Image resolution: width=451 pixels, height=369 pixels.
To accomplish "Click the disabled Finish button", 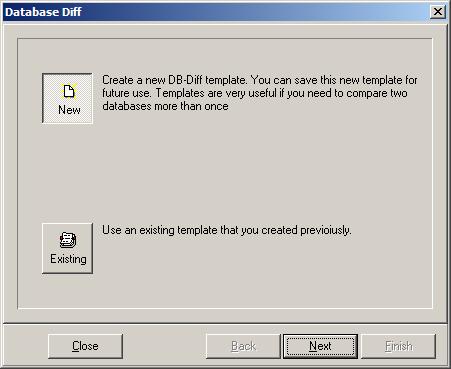I will (399, 346).
